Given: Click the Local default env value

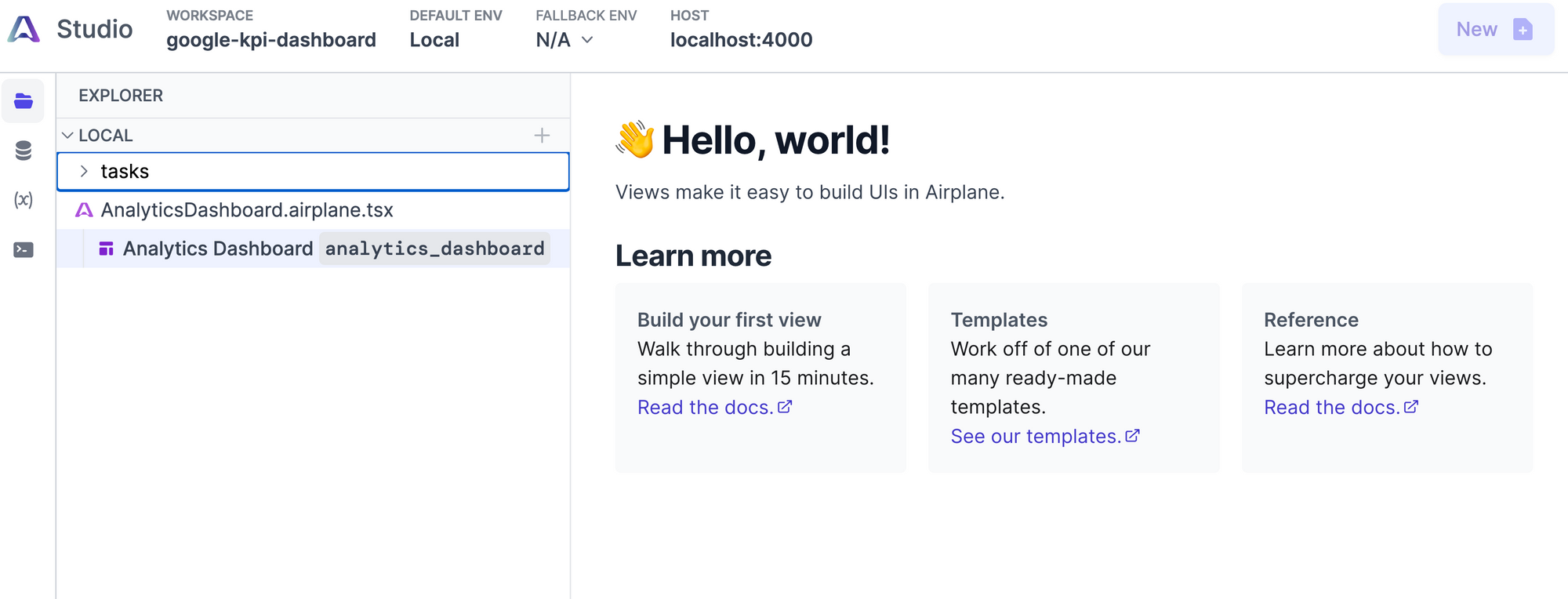Looking at the screenshot, I should point(434,40).
